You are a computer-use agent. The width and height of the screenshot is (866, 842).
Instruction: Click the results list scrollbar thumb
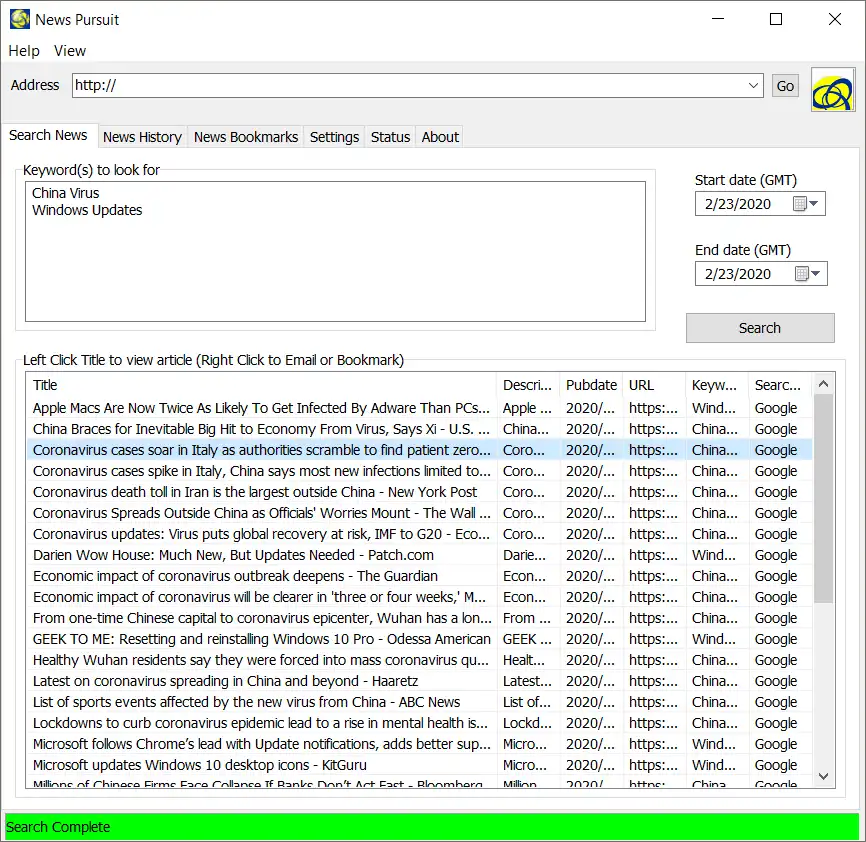[x=823, y=499]
